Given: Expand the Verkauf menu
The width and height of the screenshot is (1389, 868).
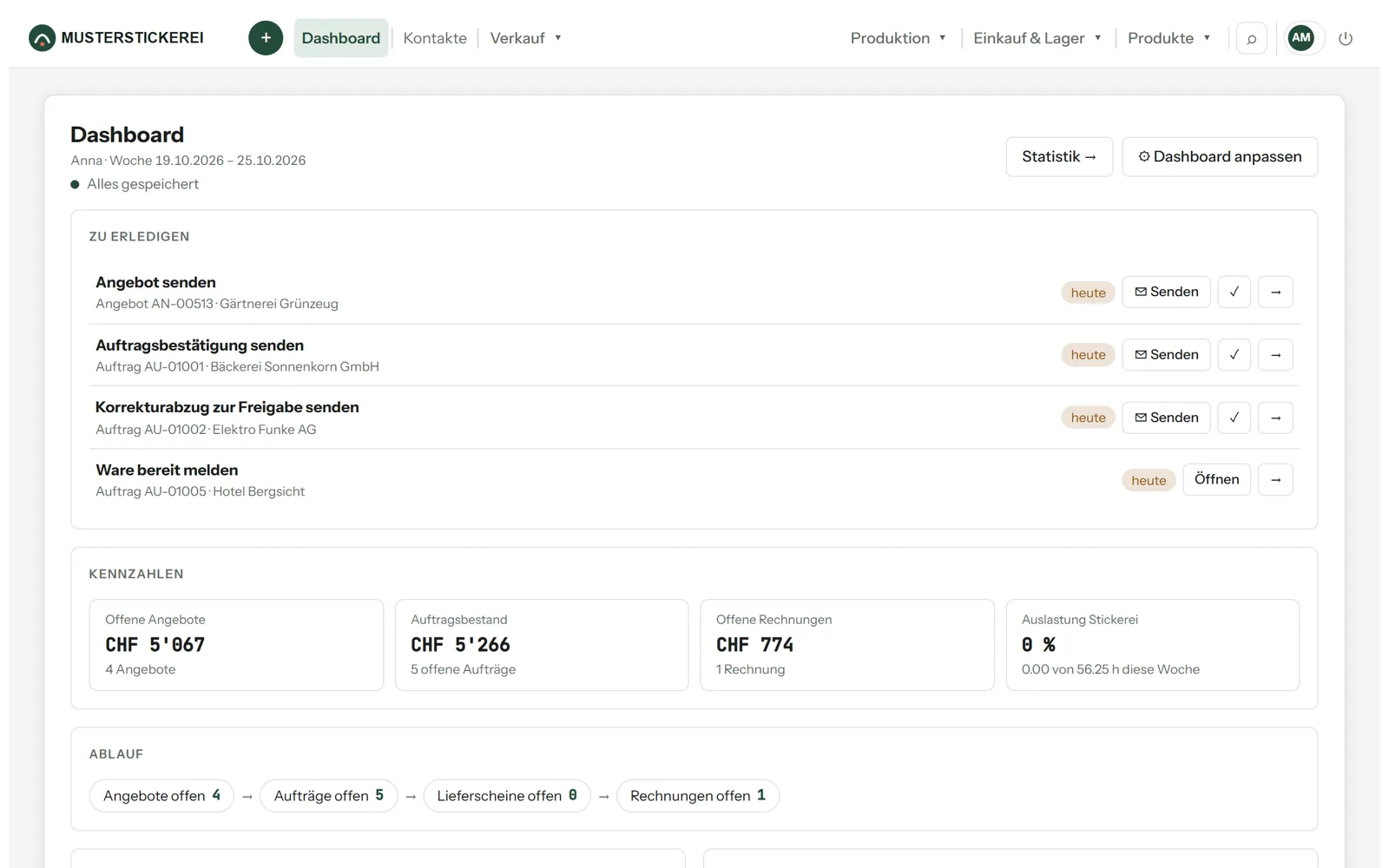Looking at the screenshot, I should click(525, 38).
